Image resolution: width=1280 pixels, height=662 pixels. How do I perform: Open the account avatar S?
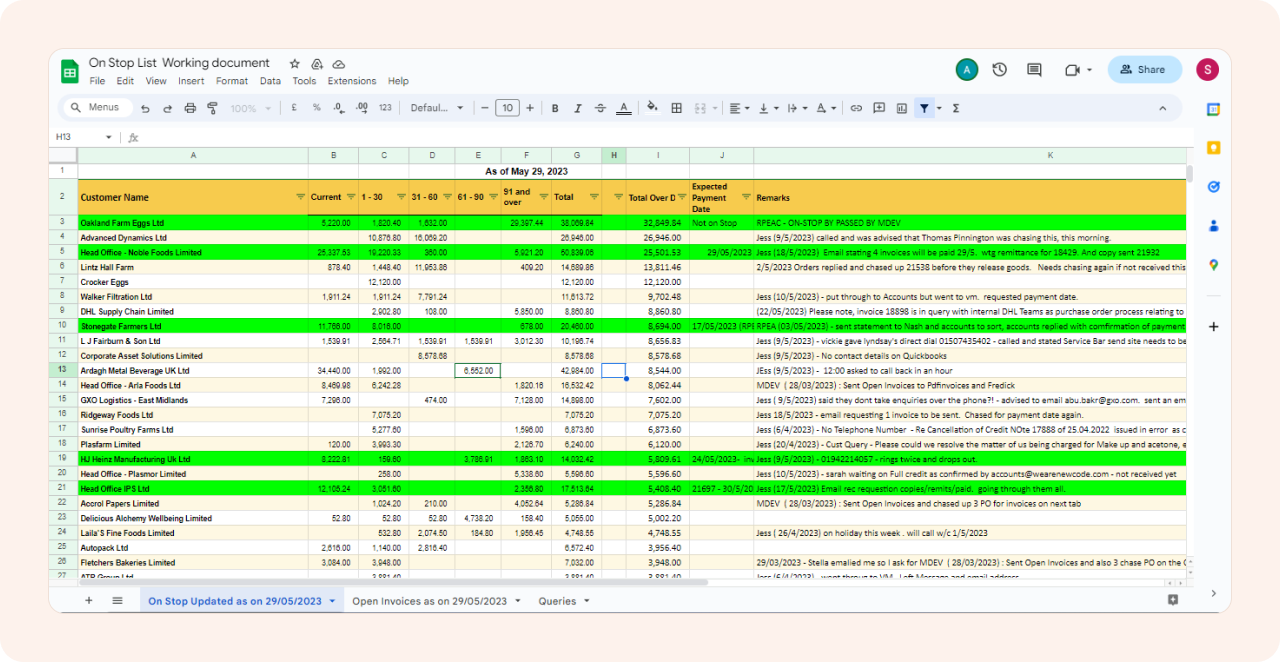pyautogui.click(x=1208, y=69)
